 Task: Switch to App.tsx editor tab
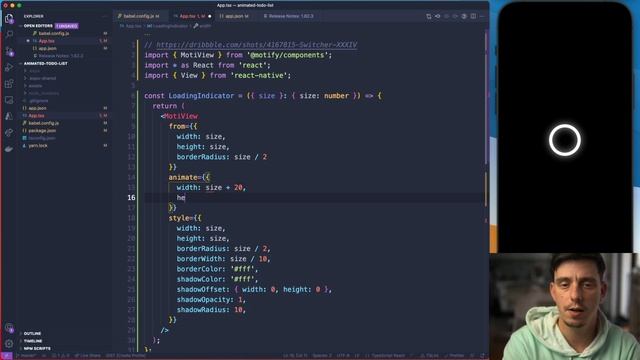[x=192, y=16]
